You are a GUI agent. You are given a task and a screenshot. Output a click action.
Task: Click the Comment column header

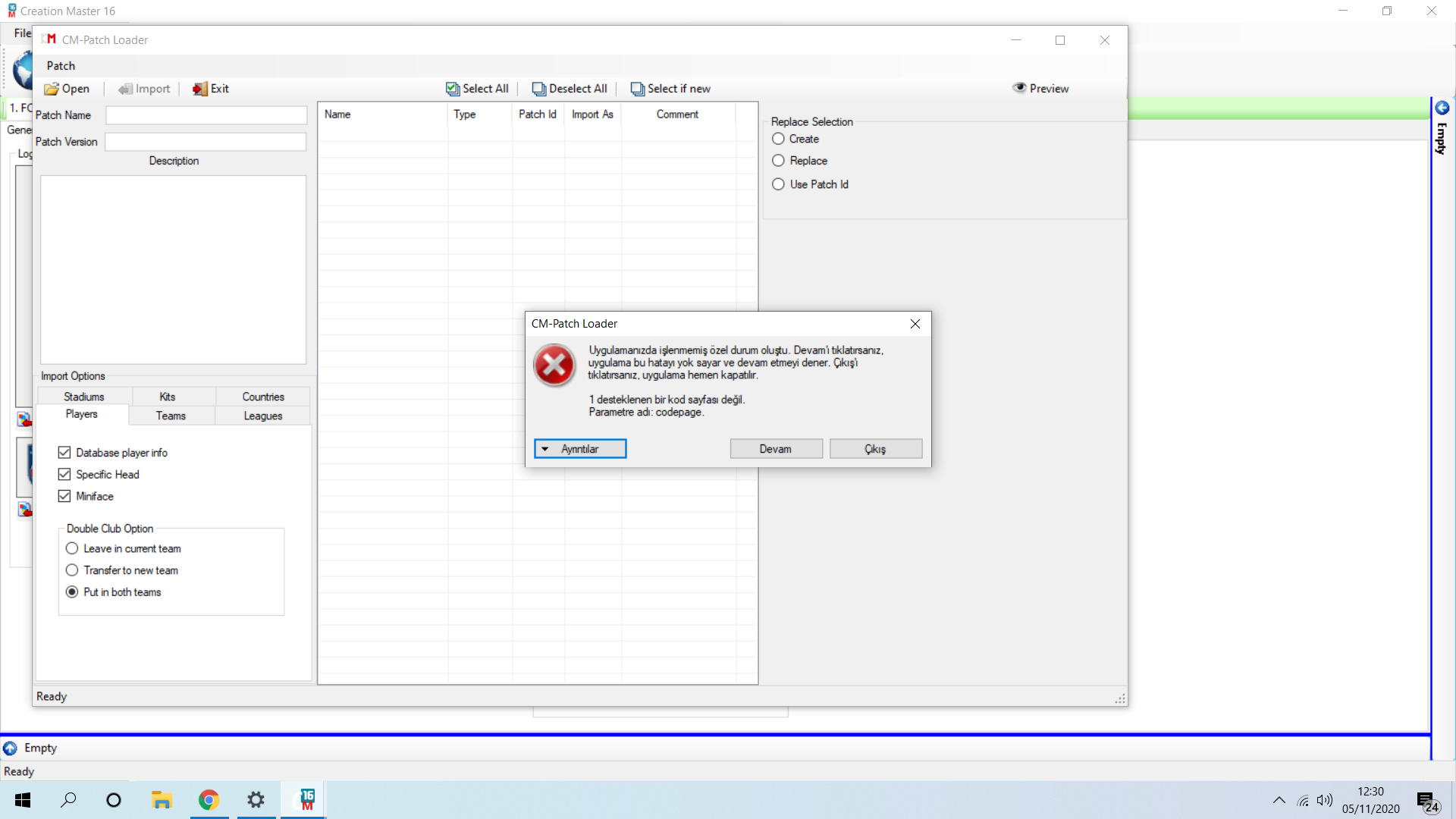click(678, 115)
